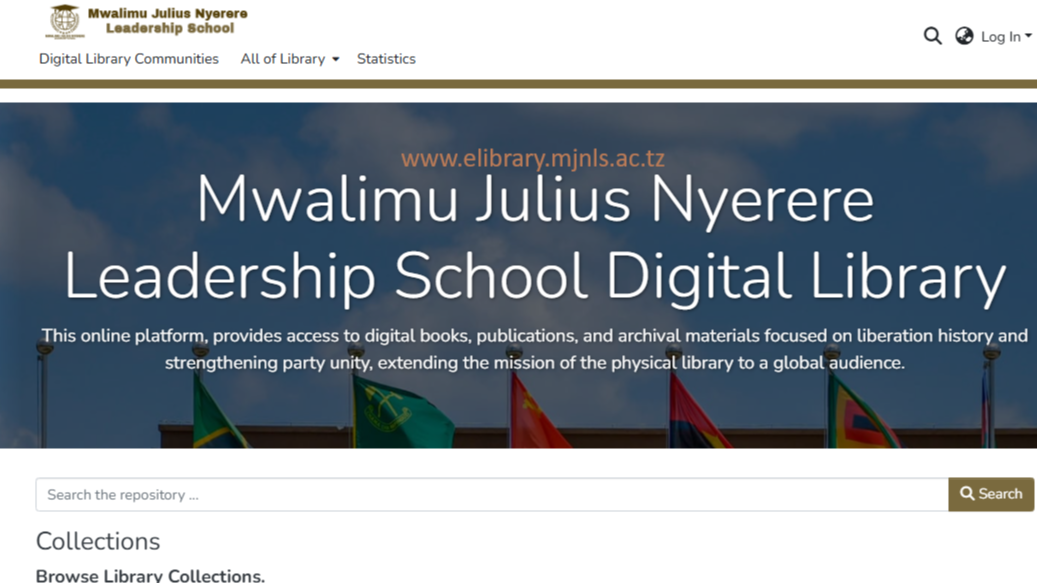Open the Statistics page from the nav menu

pos(386,59)
